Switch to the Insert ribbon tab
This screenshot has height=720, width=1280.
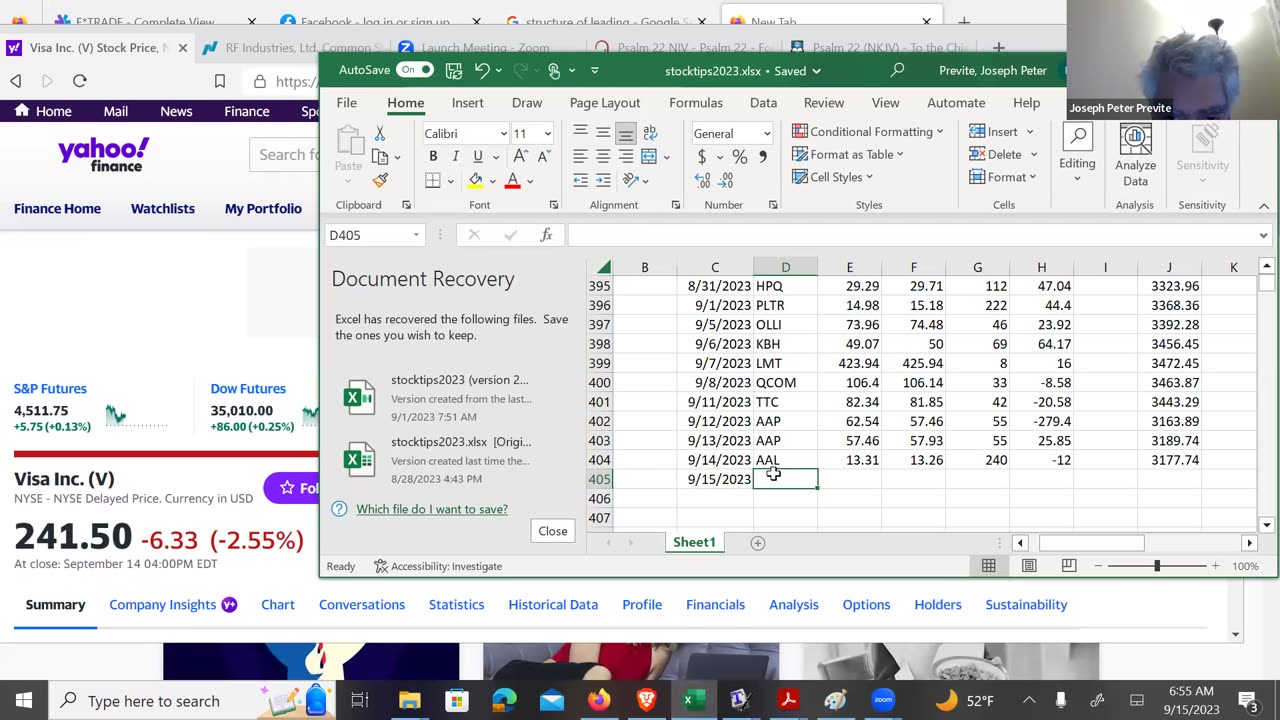[467, 102]
